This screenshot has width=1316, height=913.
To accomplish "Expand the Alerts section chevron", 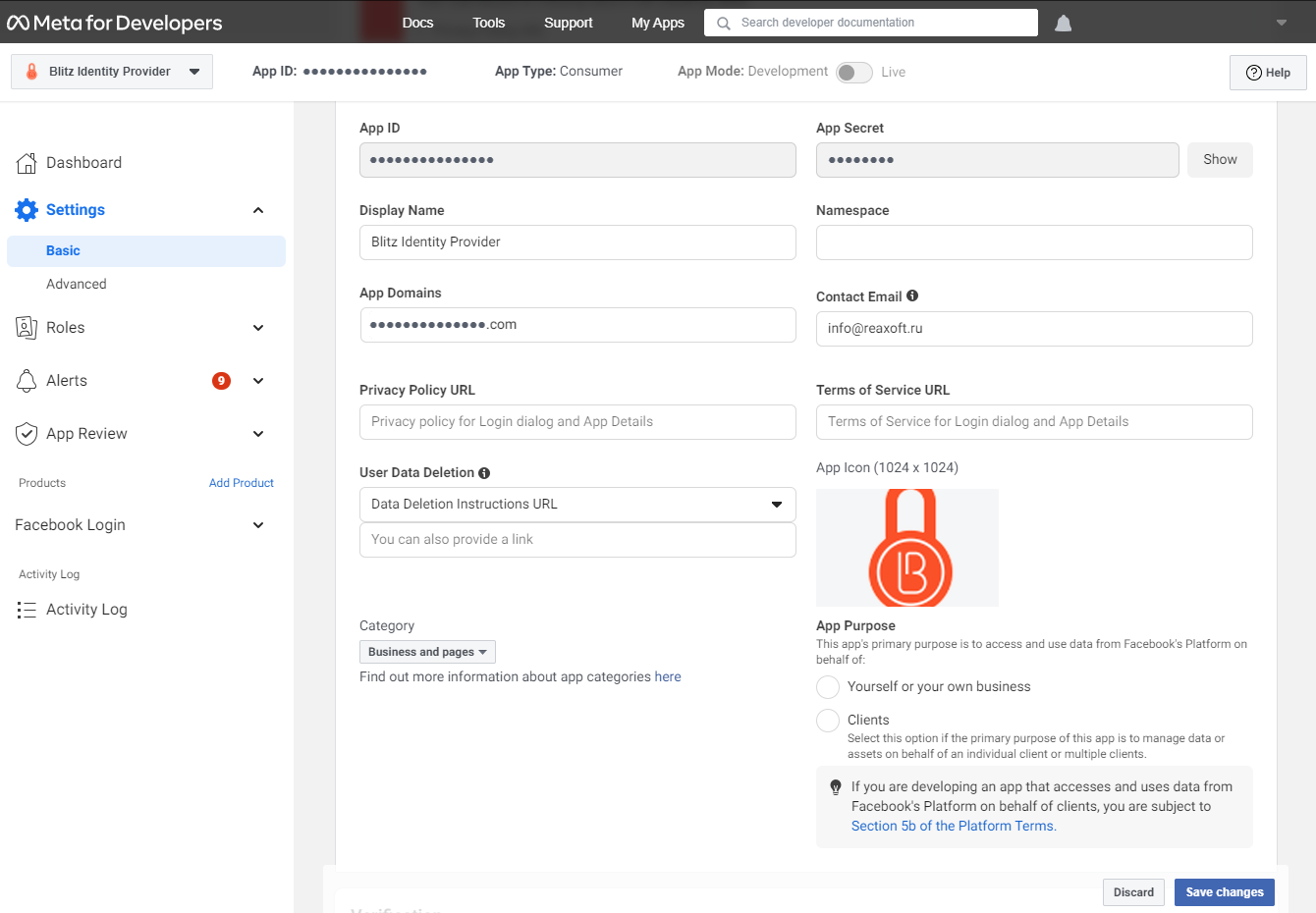I will (x=258, y=381).
